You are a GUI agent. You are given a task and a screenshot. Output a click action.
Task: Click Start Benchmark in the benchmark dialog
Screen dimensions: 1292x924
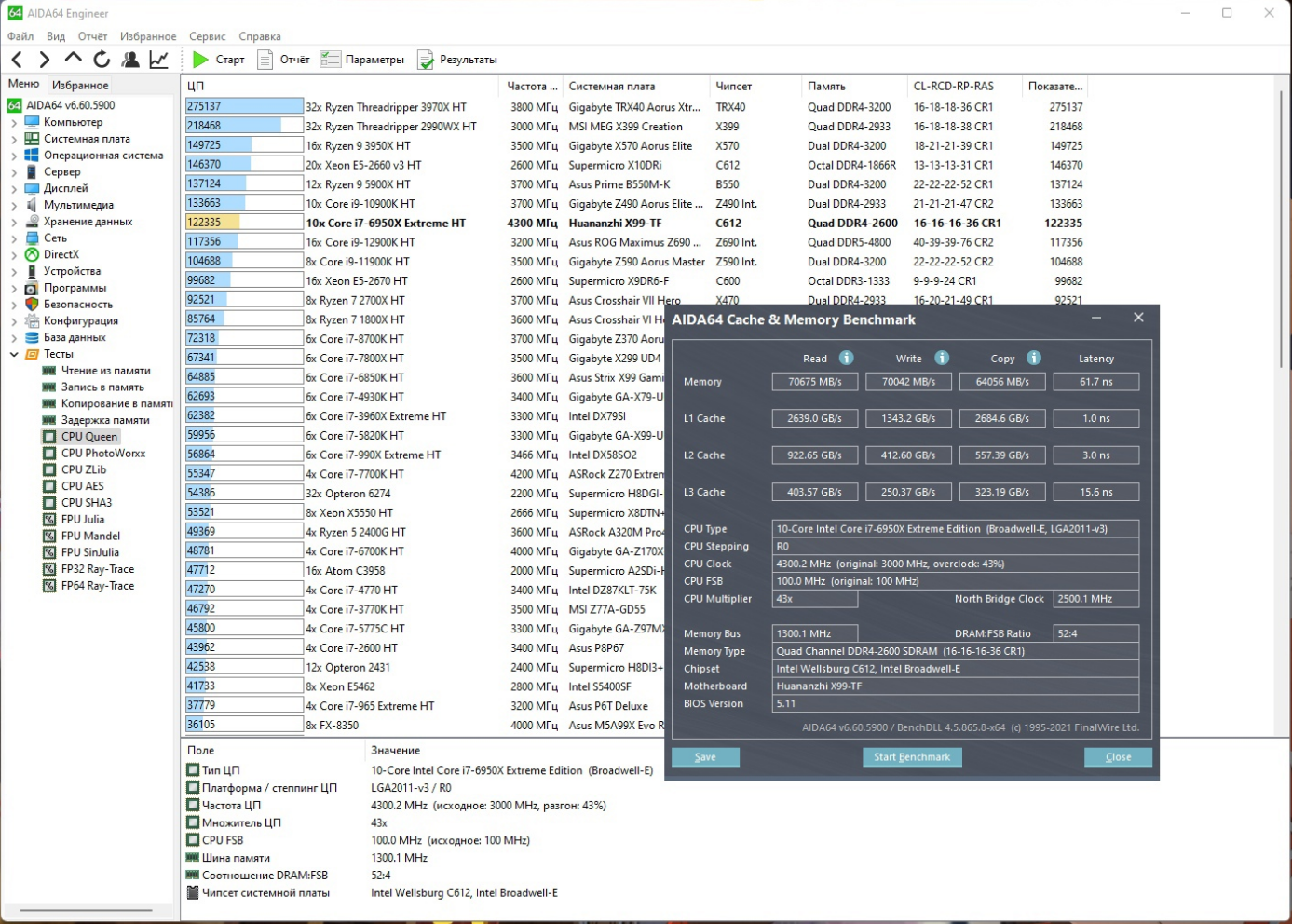click(912, 757)
